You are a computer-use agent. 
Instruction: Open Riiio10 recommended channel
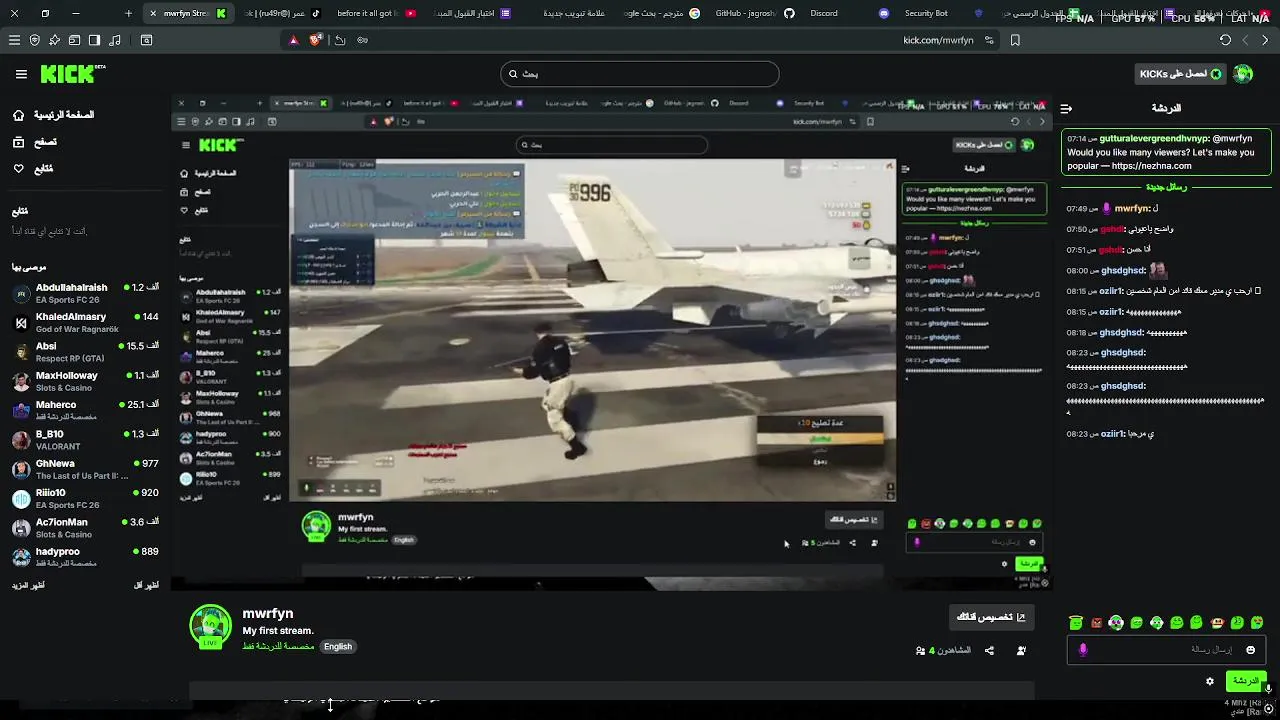pos(85,498)
